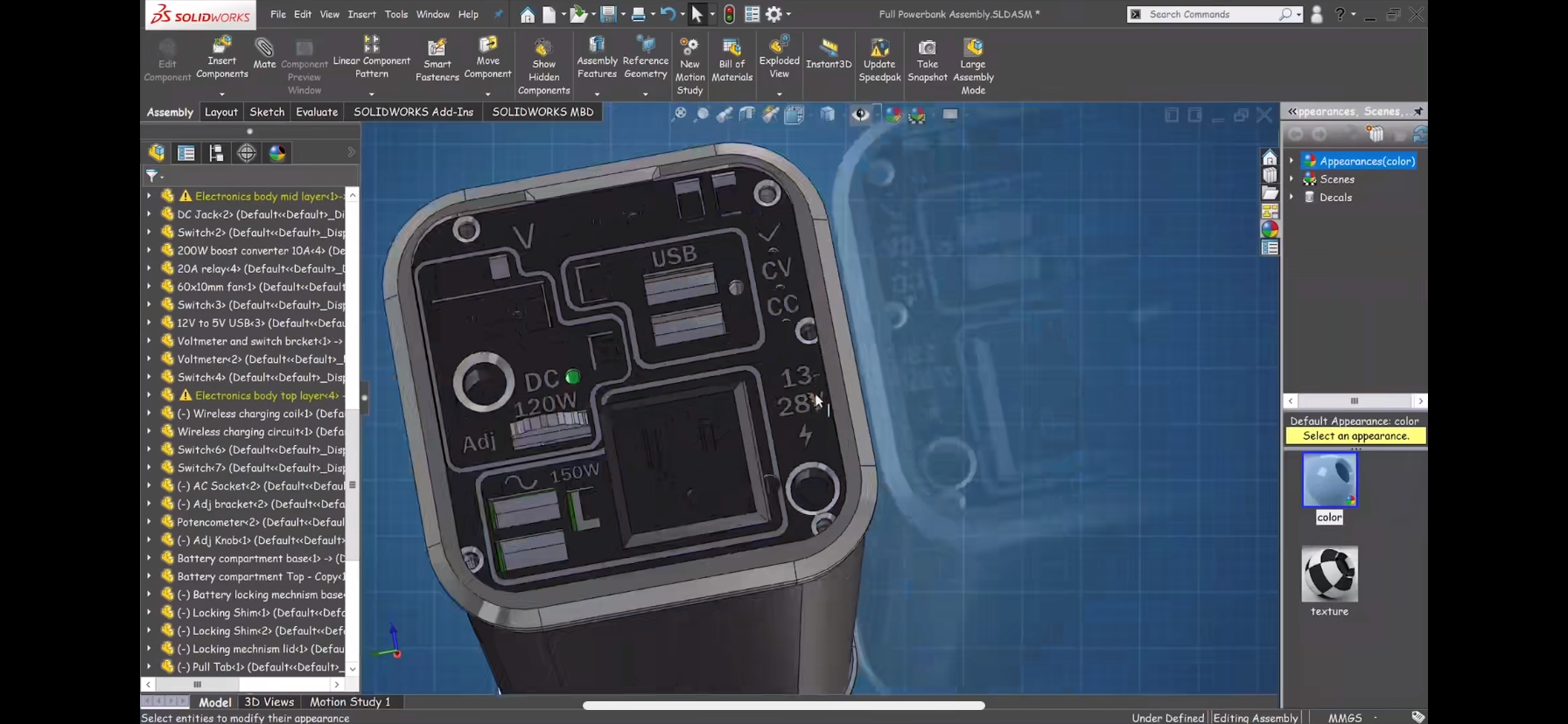Click the Save disk icon
The image size is (1568, 724).
(608, 14)
